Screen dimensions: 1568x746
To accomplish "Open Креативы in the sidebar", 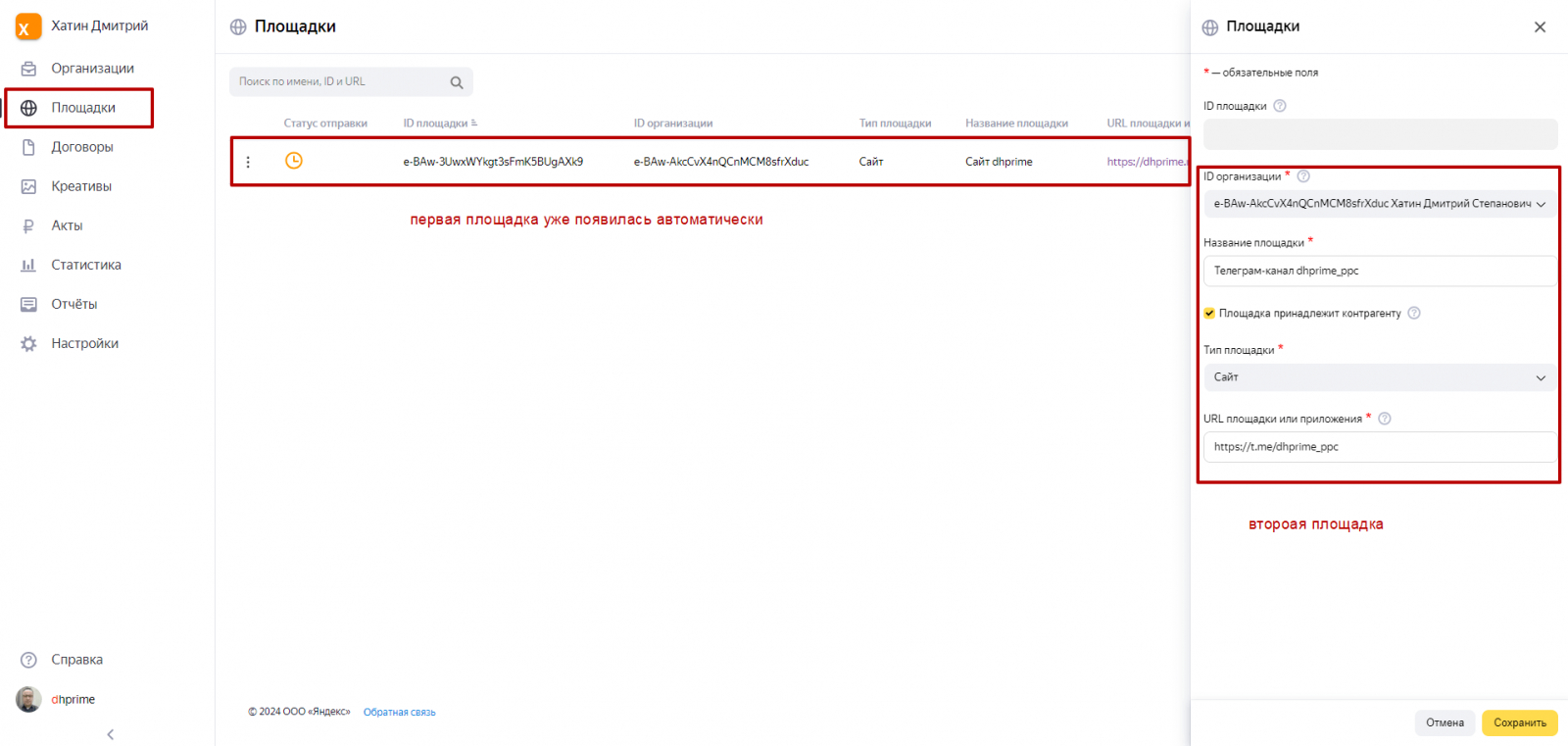I will coord(81,186).
